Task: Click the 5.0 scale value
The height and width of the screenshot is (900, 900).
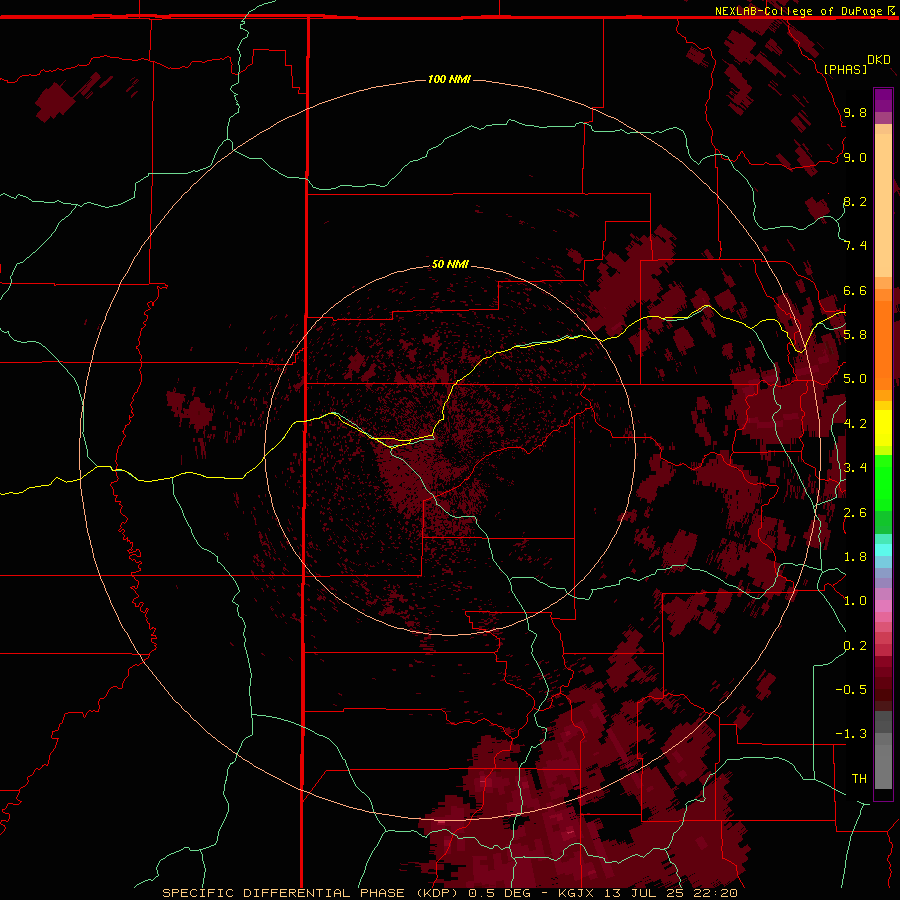Action: pos(855,379)
